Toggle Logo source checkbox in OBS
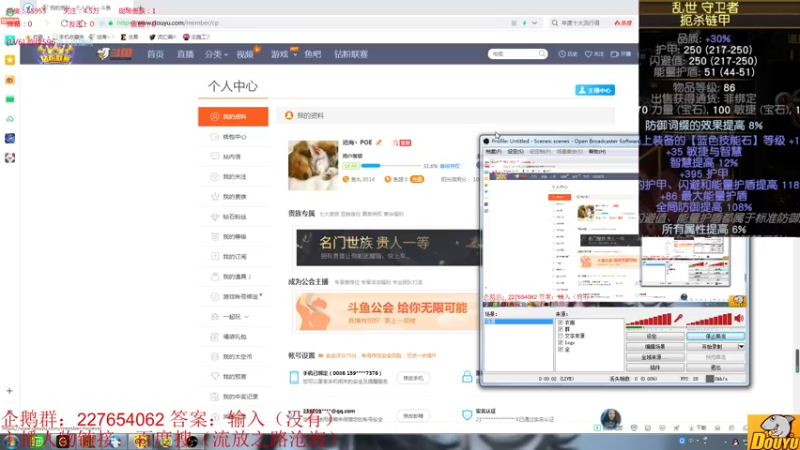This screenshot has height=450, width=800. pyautogui.click(x=560, y=342)
